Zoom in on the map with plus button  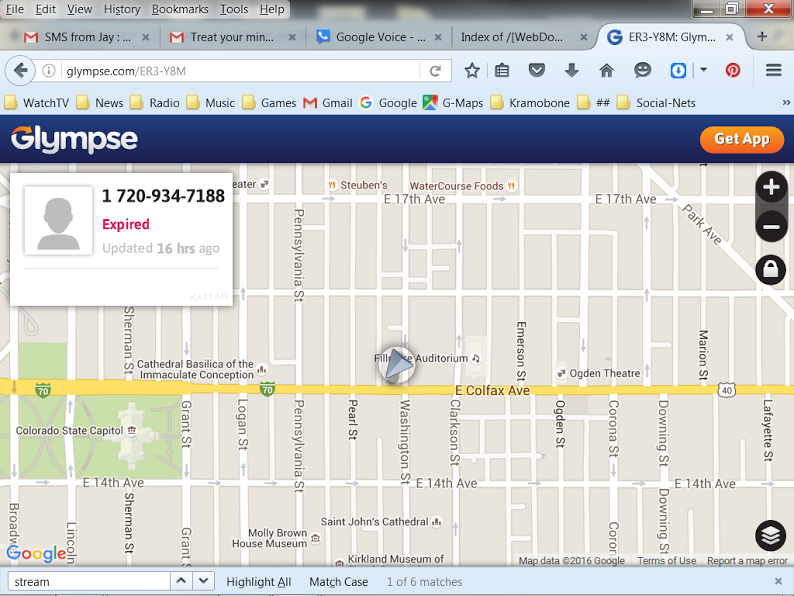pyautogui.click(x=771, y=187)
